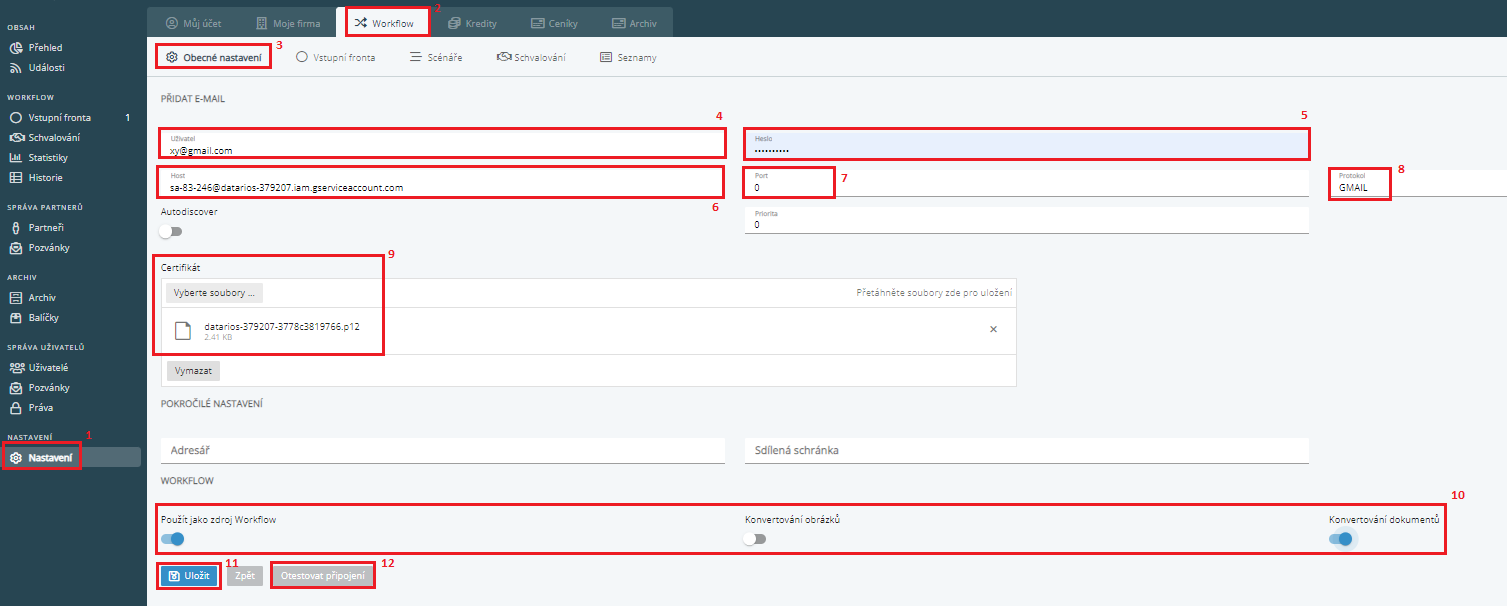Switch to the Kredity tab
This screenshot has width=1507, height=606.
472,23
